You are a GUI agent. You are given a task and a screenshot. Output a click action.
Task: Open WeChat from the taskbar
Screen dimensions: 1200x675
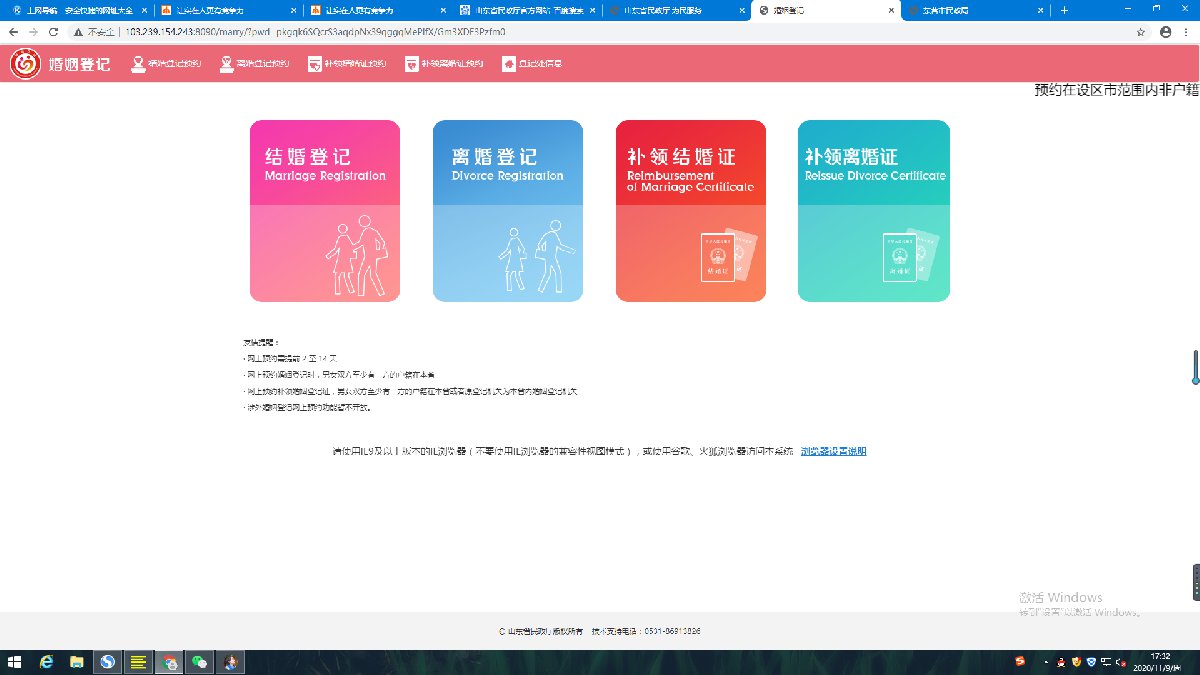tap(201, 662)
